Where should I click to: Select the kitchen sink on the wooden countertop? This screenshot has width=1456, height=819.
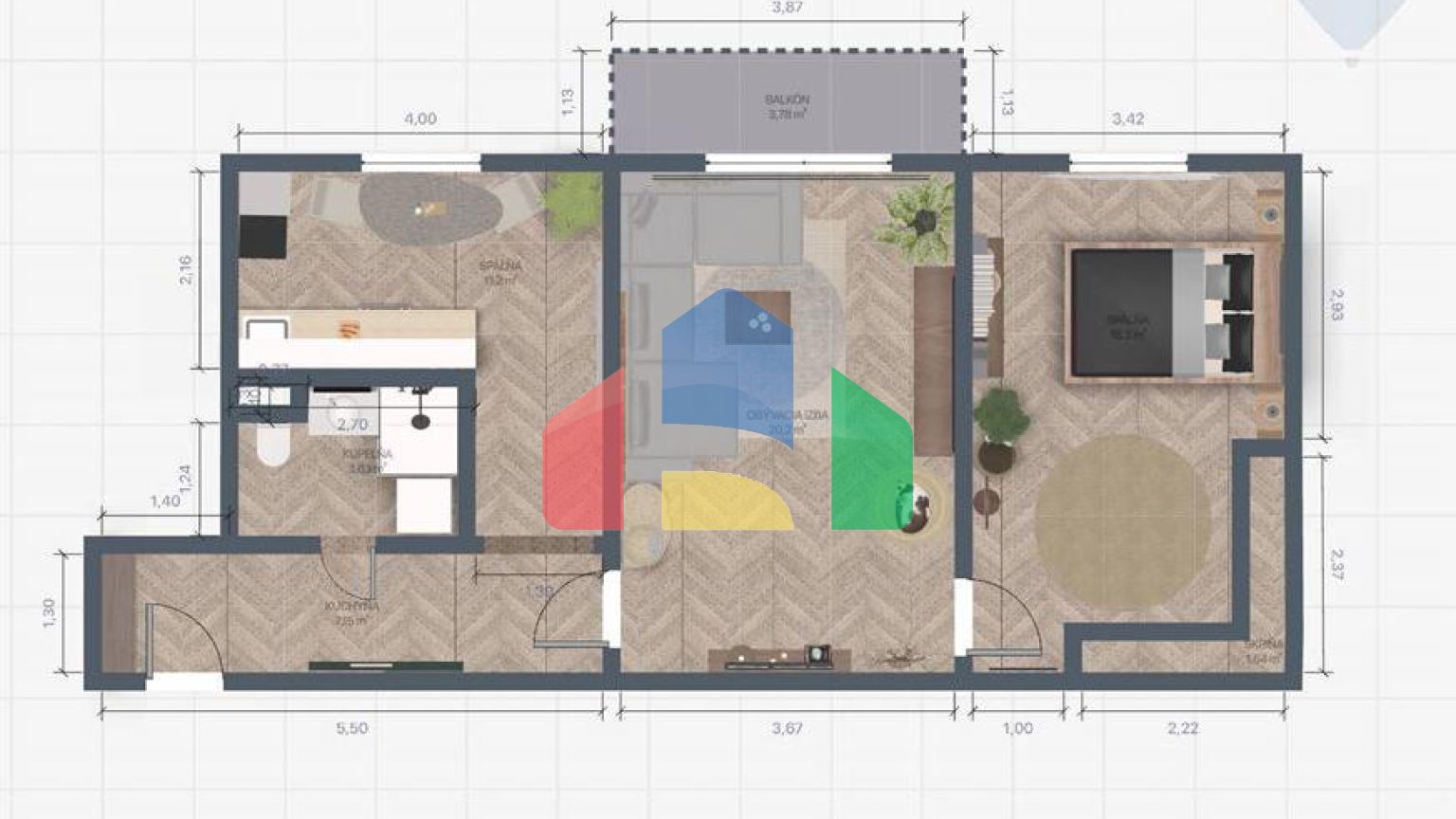coord(266,329)
